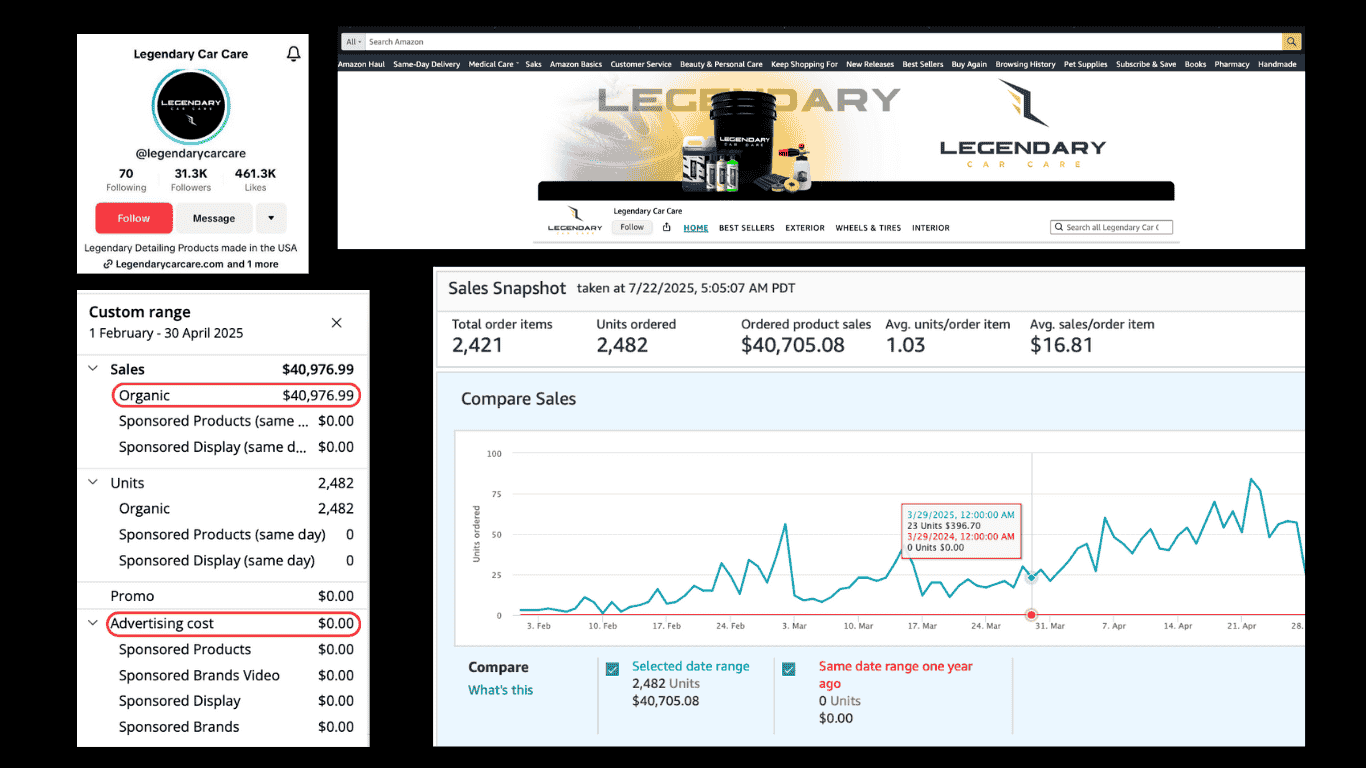Screen dimensions: 1366x768
Task: Go to New Releases
Action: [x=870, y=64]
